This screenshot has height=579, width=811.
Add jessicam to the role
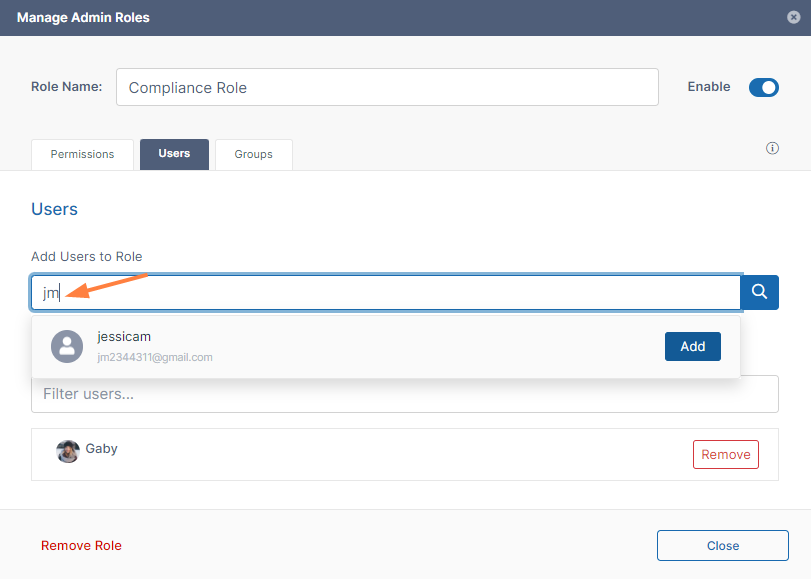pos(692,346)
